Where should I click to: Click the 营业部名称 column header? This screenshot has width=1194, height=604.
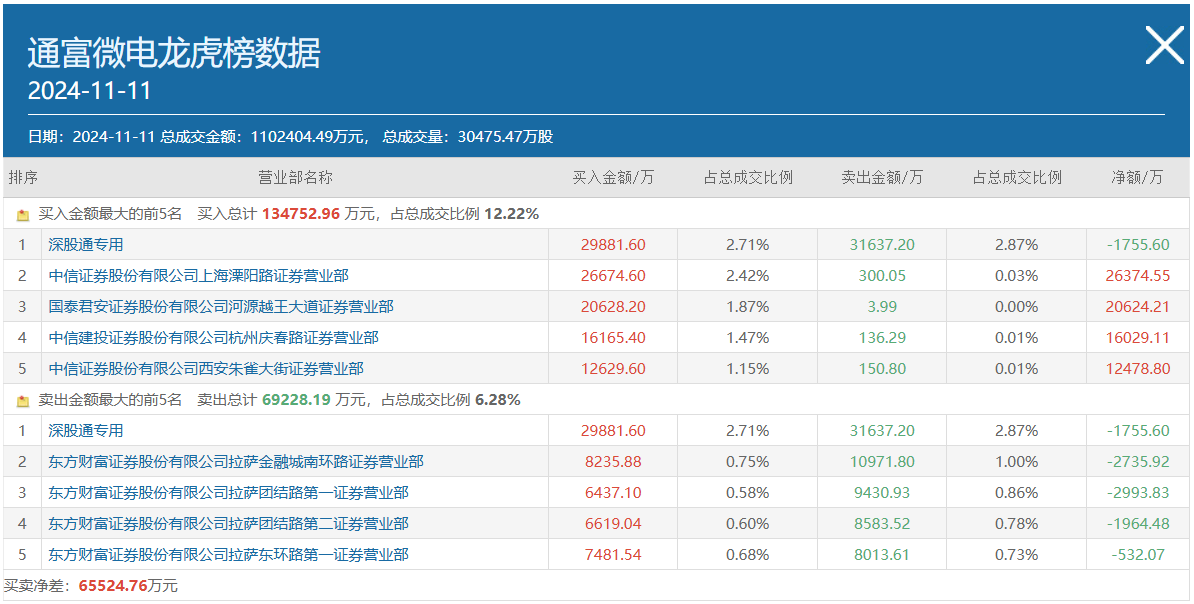[295, 178]
